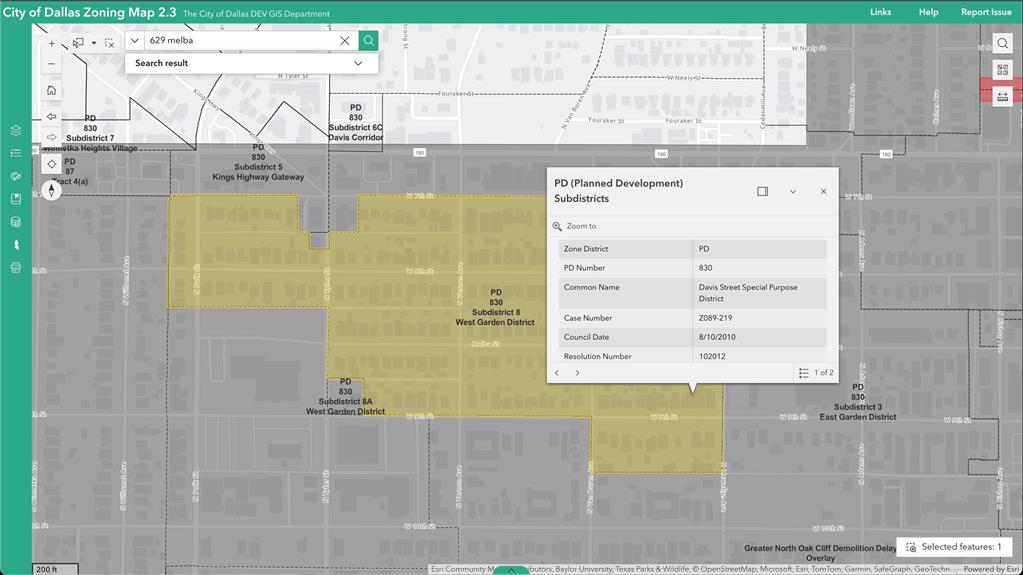Open the Links menu

(880, 12)
